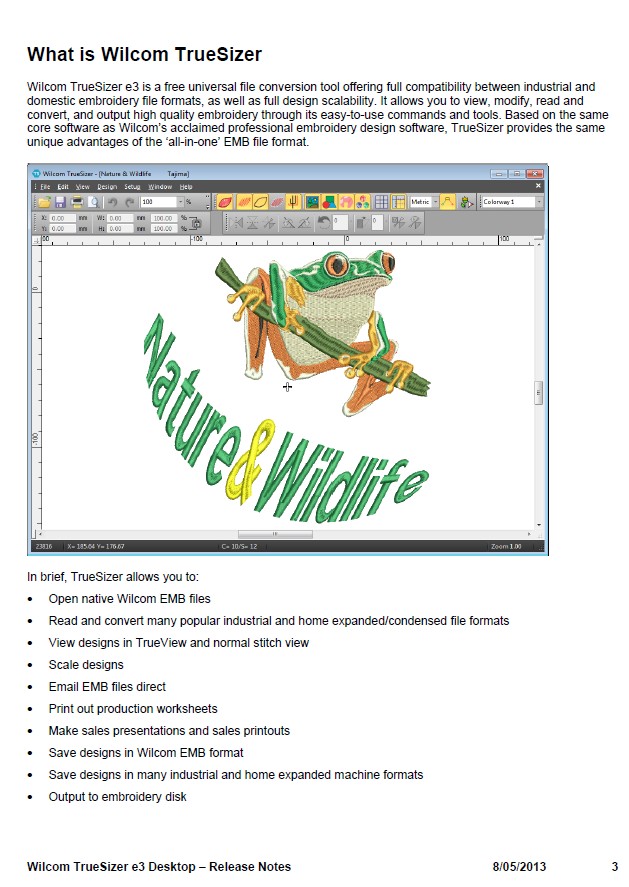This screenshot has width=629, height=887.
Task: Click footer date '8/05/2013'
Action: coord(519,867)
